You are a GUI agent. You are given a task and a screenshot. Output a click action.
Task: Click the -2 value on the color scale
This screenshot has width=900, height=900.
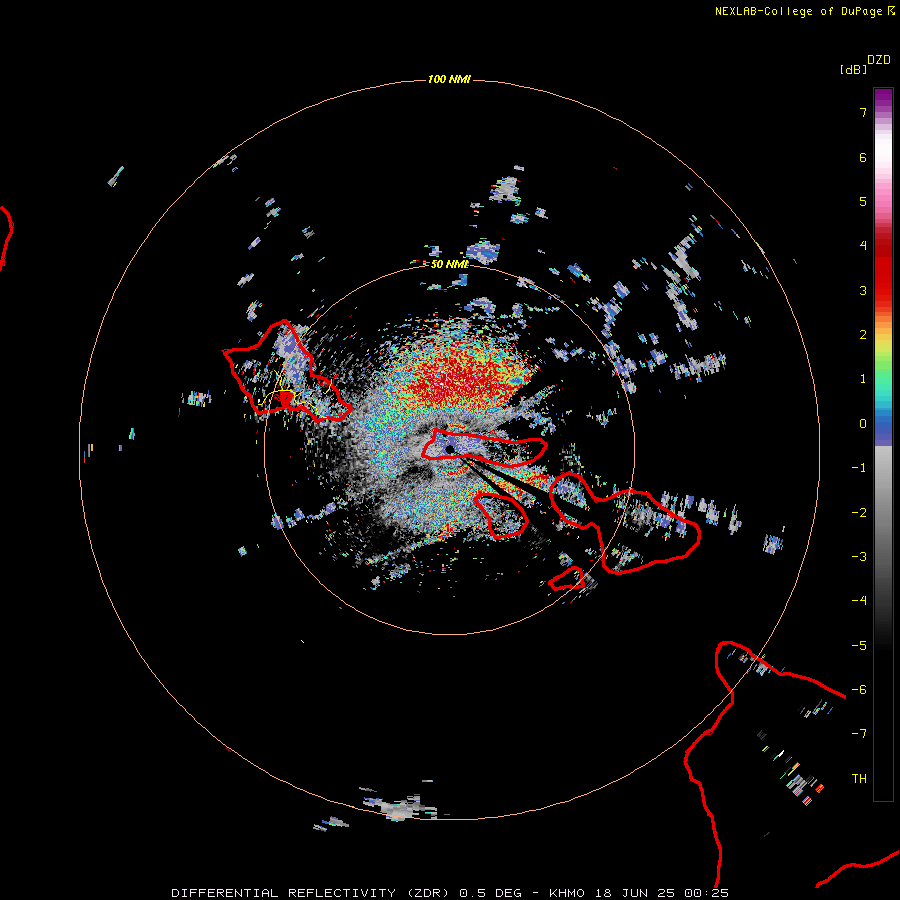coord(859,513)
